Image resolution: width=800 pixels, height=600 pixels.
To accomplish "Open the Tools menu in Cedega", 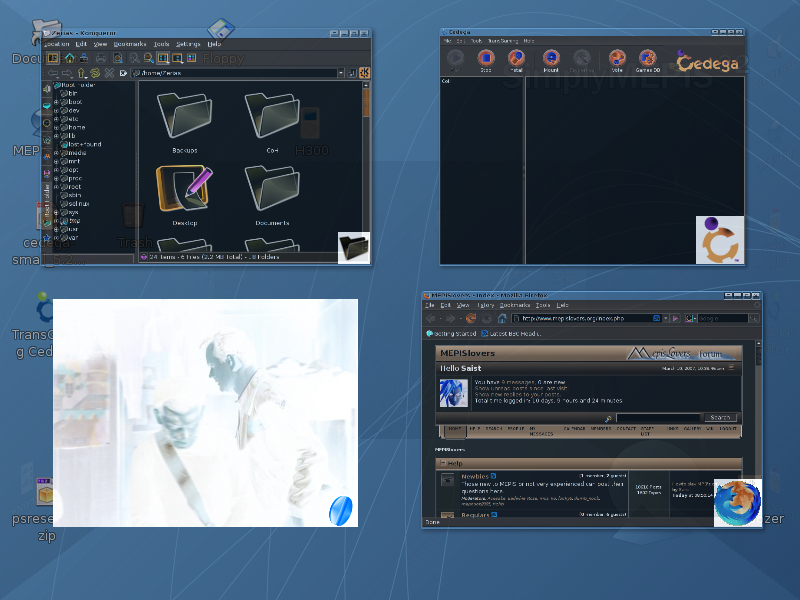I will [476, 41].
